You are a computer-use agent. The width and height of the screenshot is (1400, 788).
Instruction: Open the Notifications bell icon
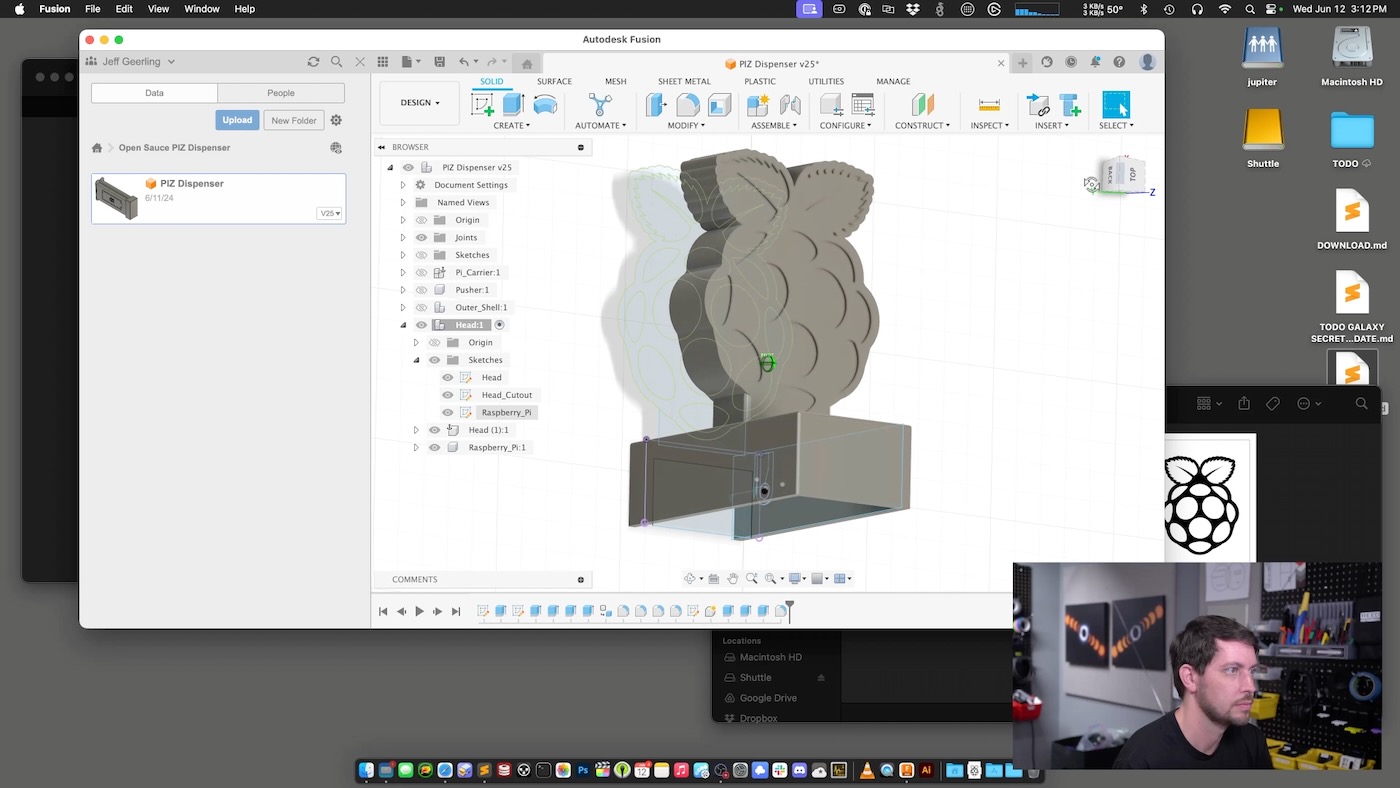pyautogui.click(x=1095, y=62)
